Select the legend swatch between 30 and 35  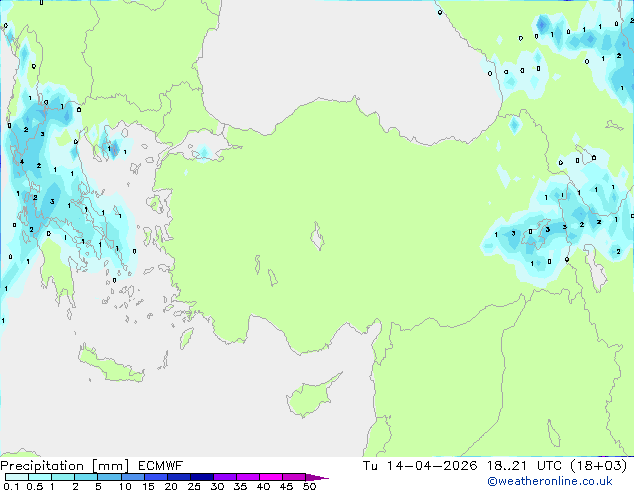[x=224, y=477]
